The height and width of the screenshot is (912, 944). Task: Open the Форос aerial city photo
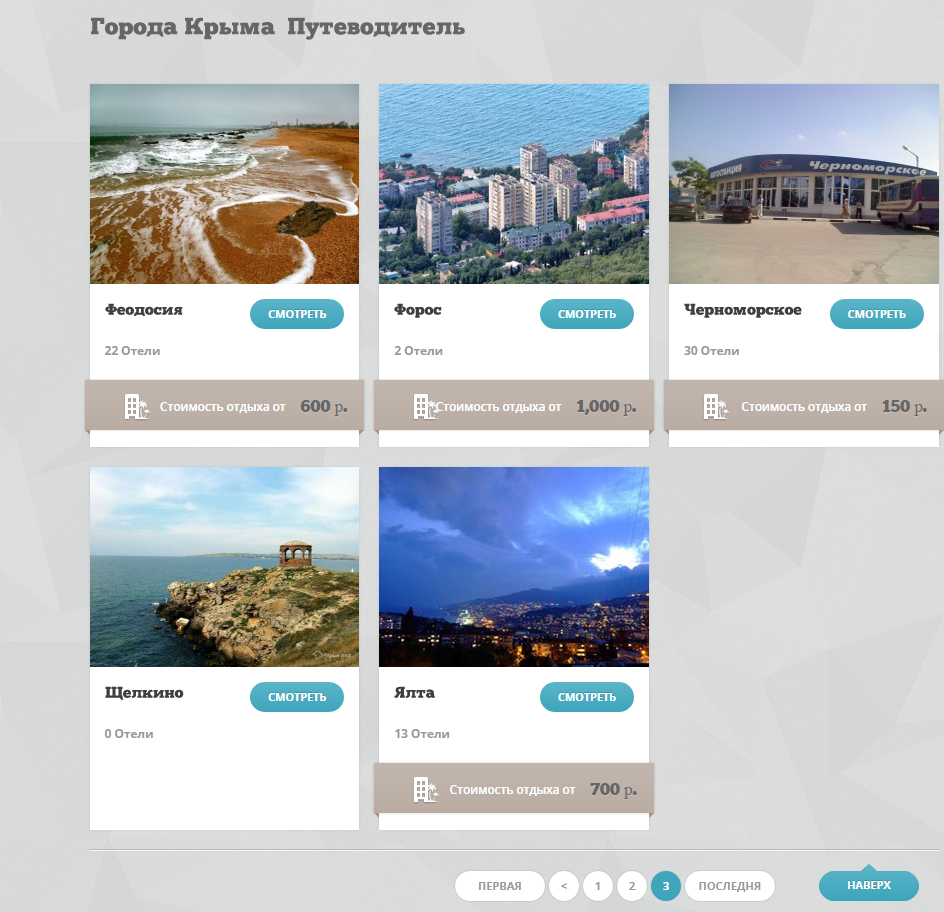tap(514, 184)
